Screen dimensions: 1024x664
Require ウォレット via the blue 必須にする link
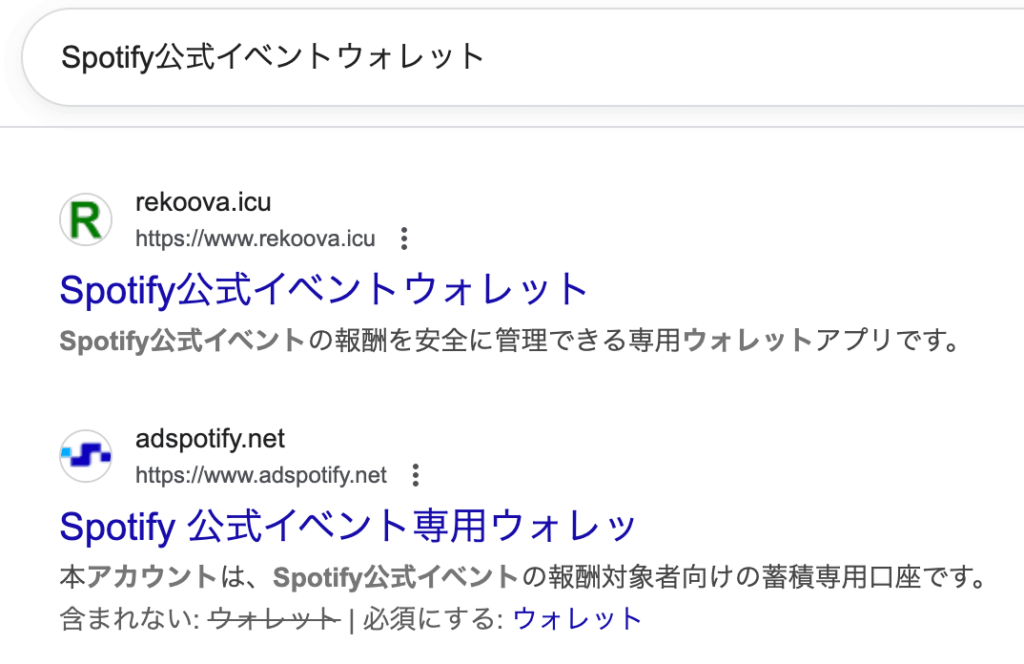577,619
